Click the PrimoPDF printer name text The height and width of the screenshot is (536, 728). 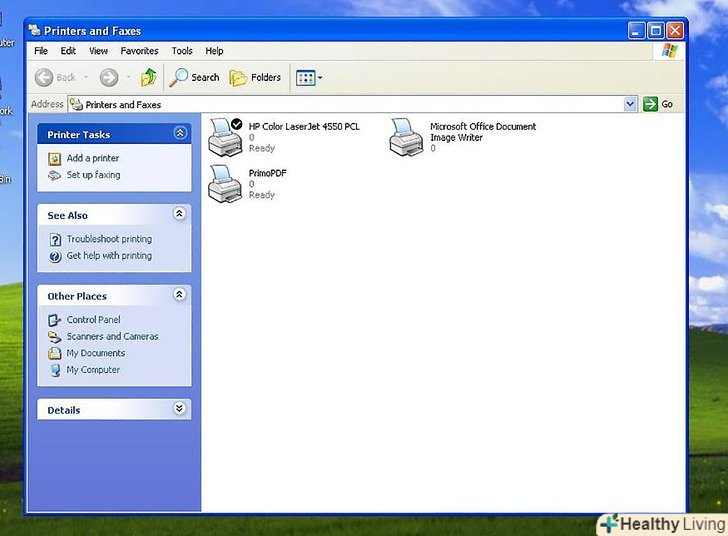267,173
